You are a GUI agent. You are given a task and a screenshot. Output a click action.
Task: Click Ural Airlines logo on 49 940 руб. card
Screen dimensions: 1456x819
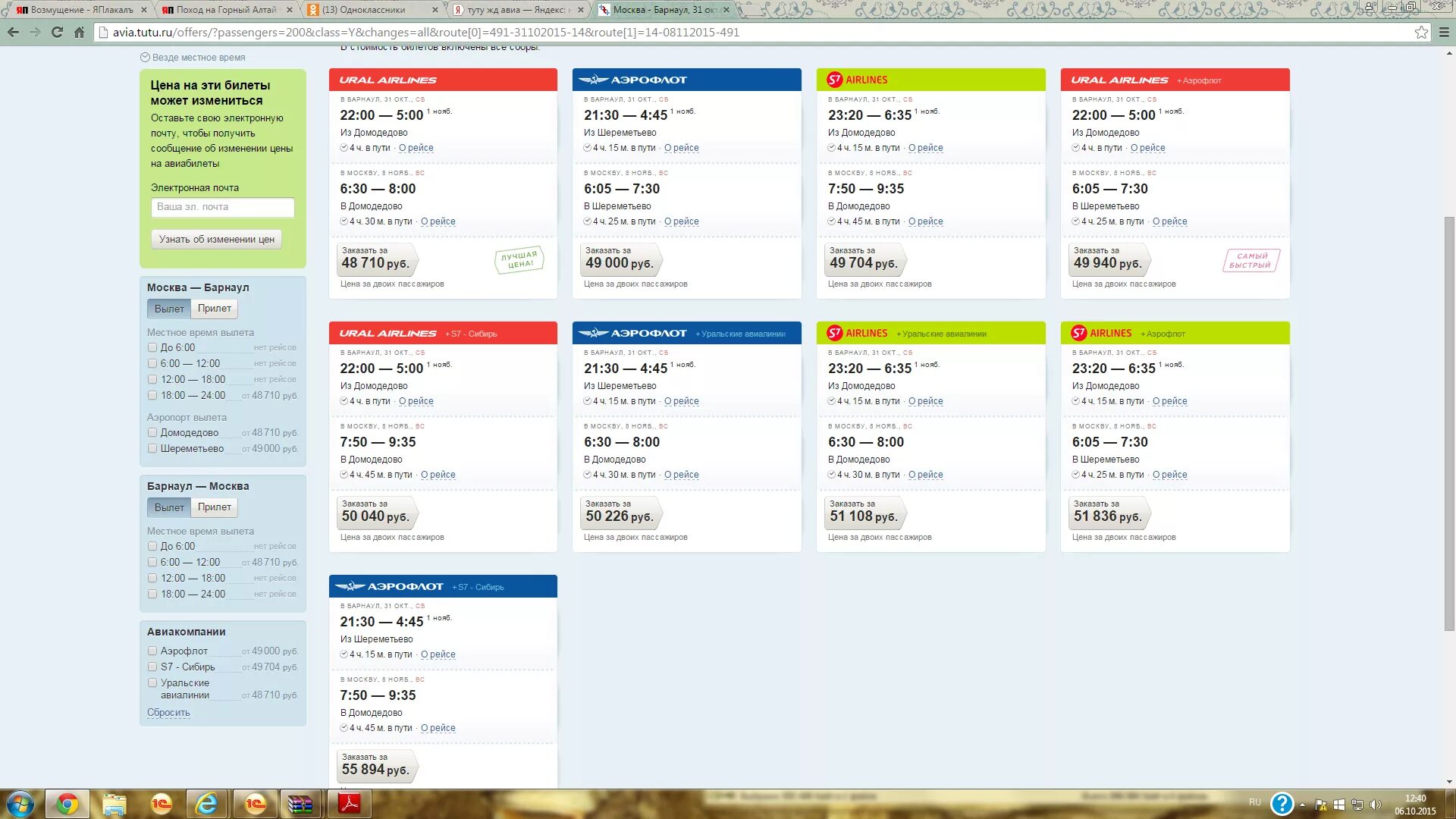pyautogui.click(x=1119, y=80)
